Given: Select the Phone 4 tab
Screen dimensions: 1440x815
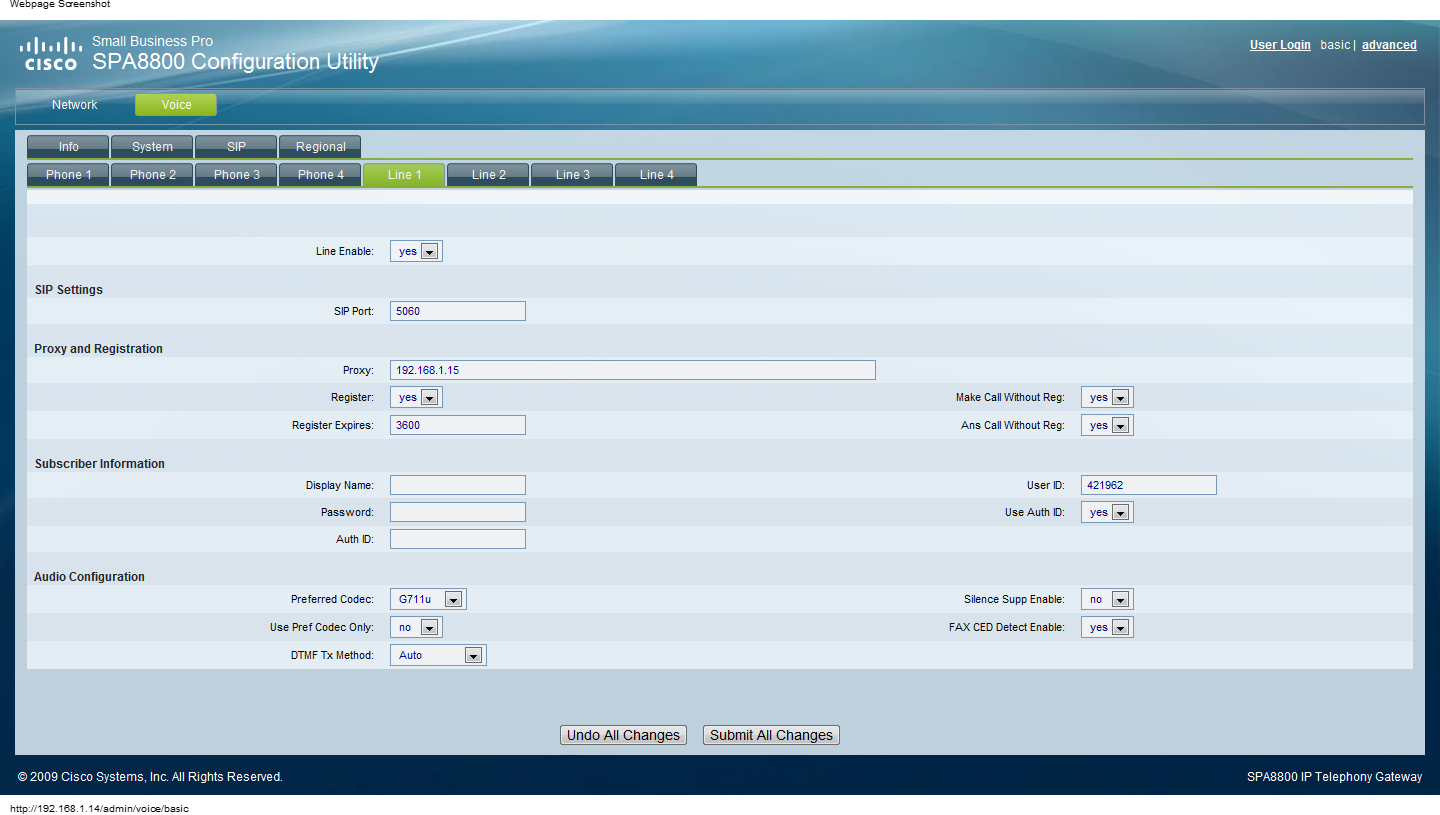Looking at the screenshot, I should (320, 175).
